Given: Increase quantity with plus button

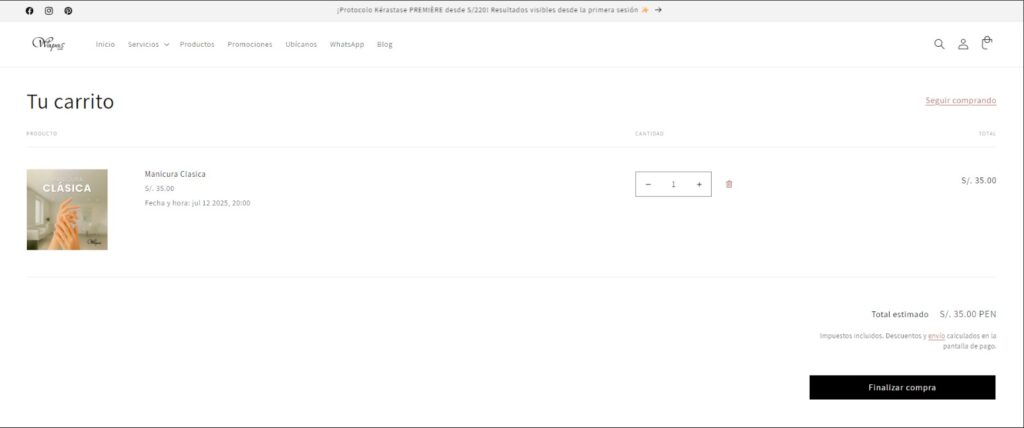Looking at the screenshot, I should (x=699, y=184).
